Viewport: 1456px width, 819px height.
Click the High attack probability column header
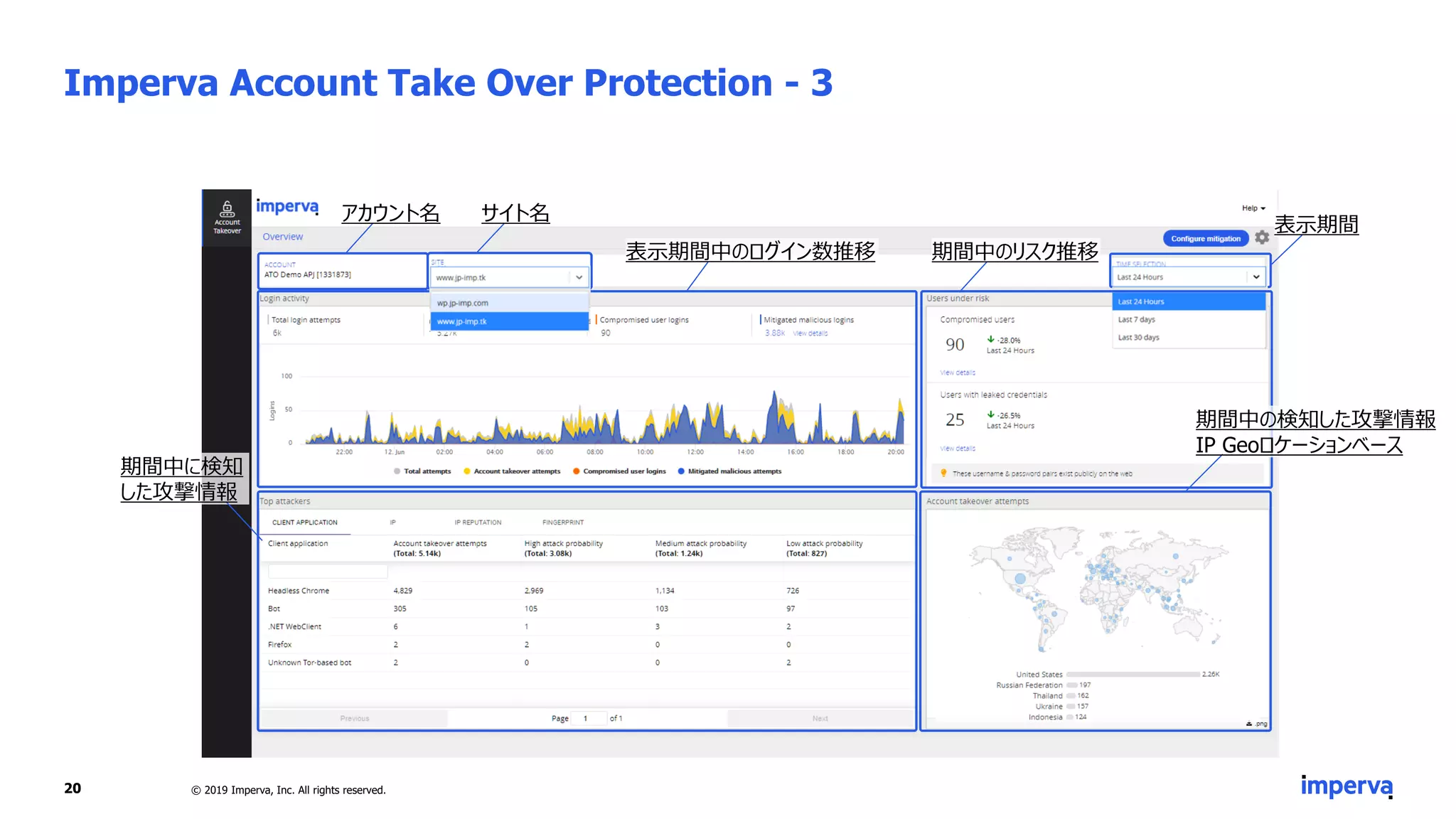click(x=564, y=548)
